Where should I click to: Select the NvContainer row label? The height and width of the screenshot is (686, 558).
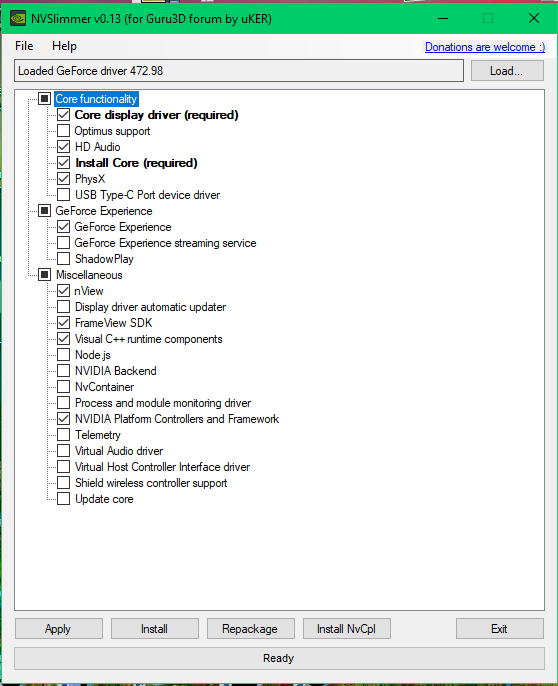(105, 387)
